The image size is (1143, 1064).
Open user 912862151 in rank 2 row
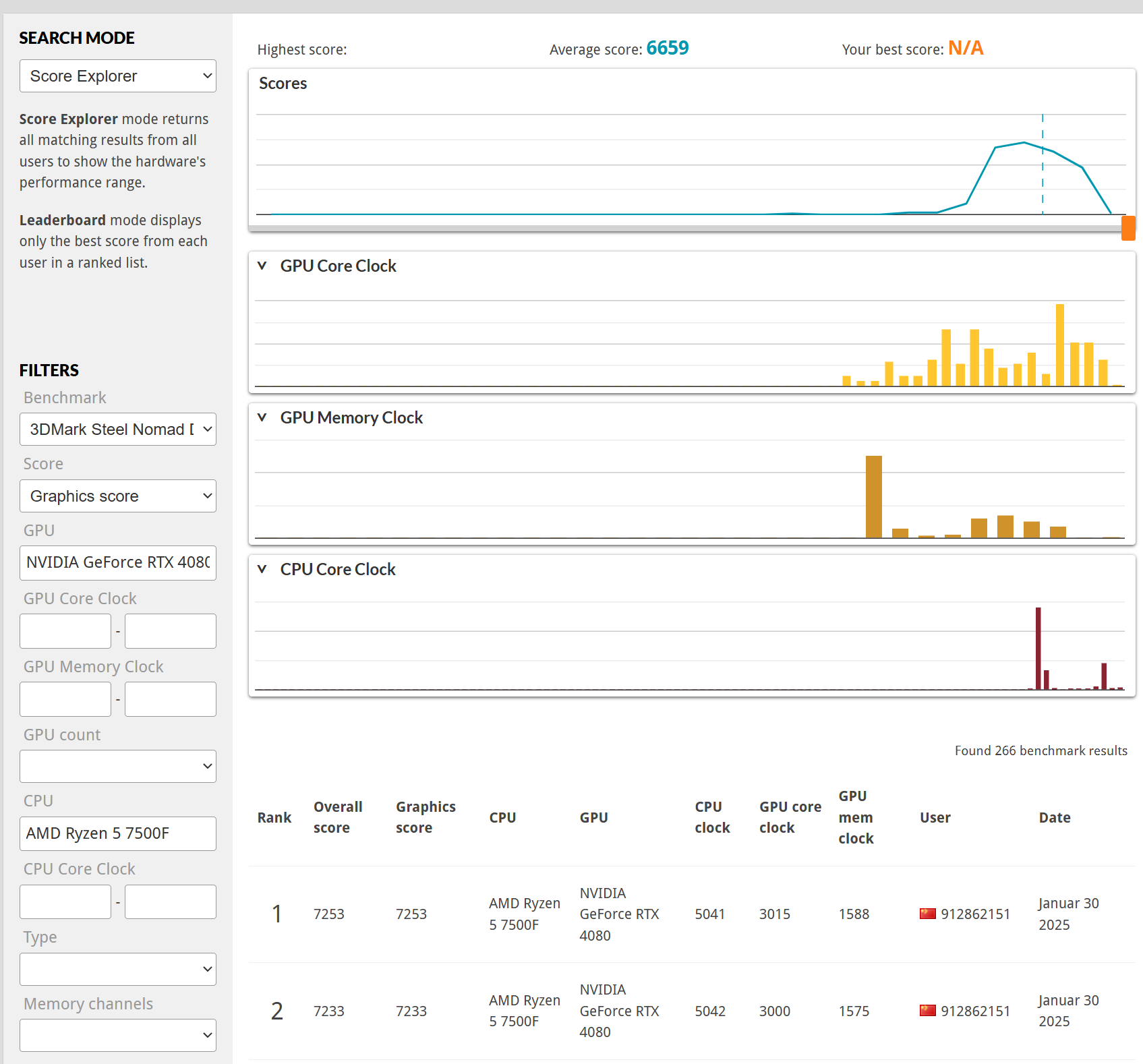[x=976, y=1011]
